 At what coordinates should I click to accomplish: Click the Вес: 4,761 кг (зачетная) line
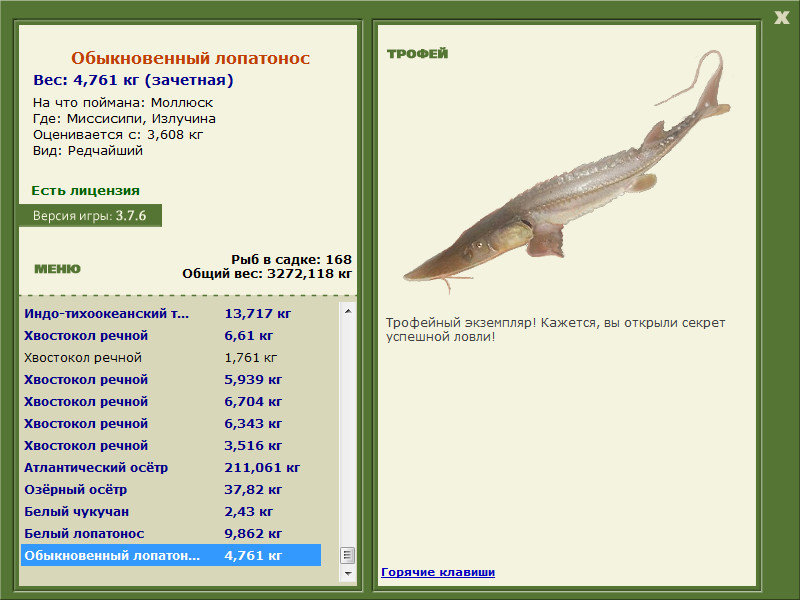click(133, 80)
